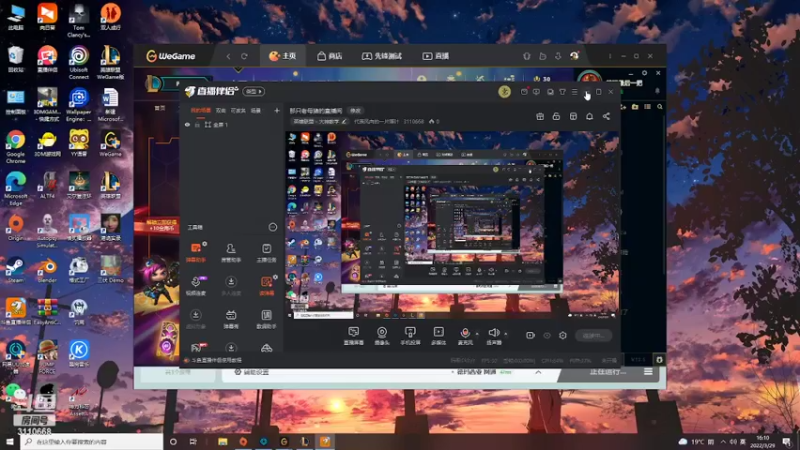Open the Windows Start menu
Screen dimensions: 800x450
(10, 442)
